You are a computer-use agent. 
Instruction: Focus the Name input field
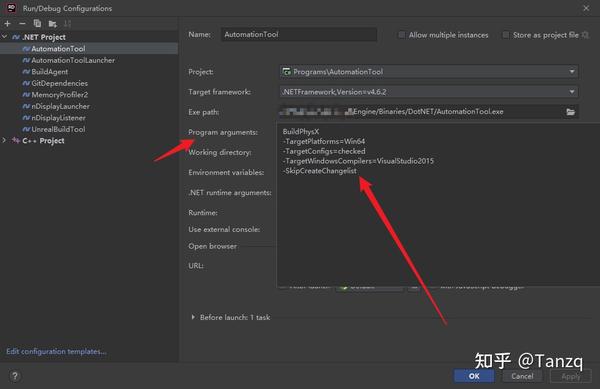tap(299, 34)
